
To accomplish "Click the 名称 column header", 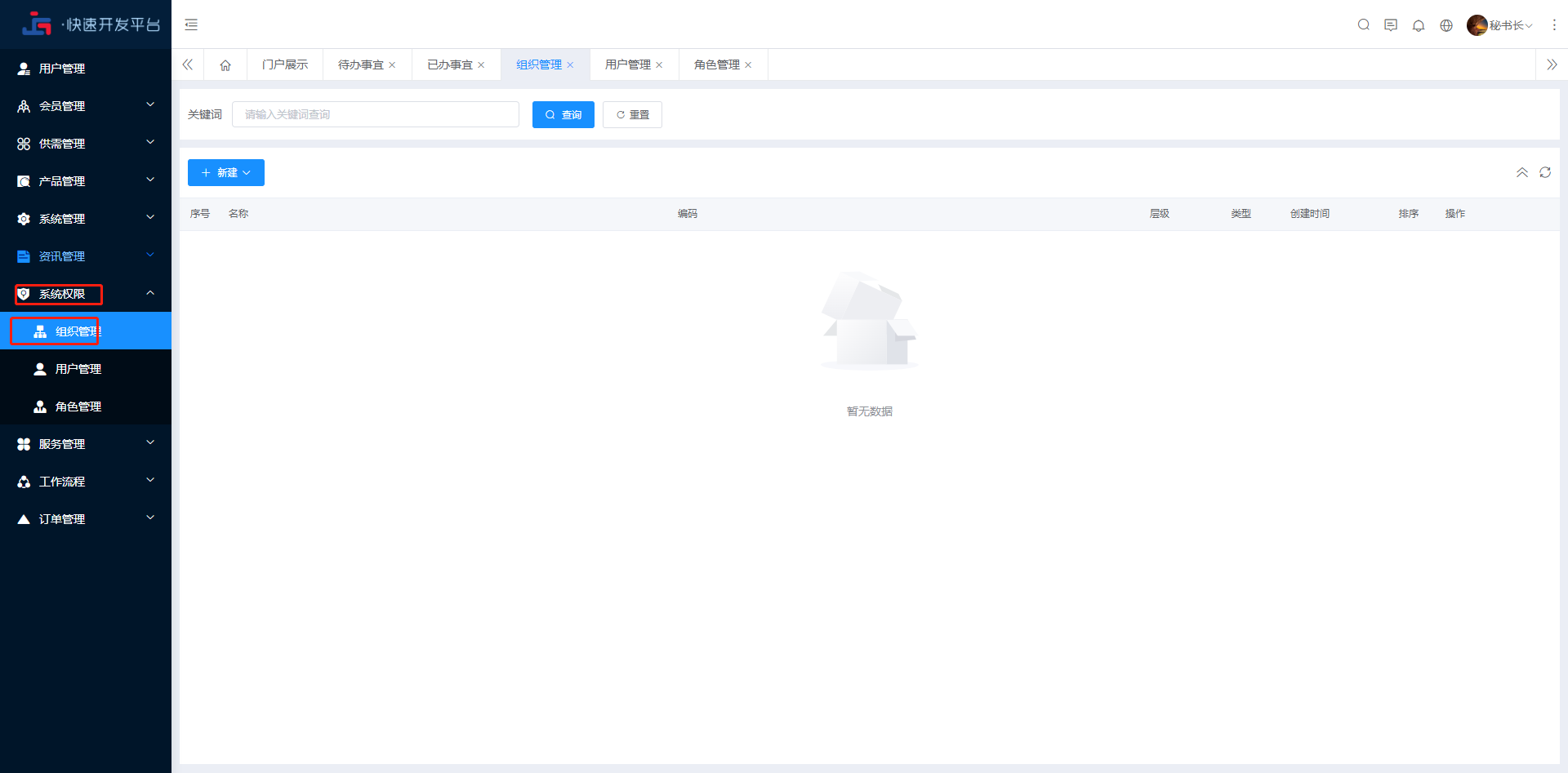I will coord(238,214).
